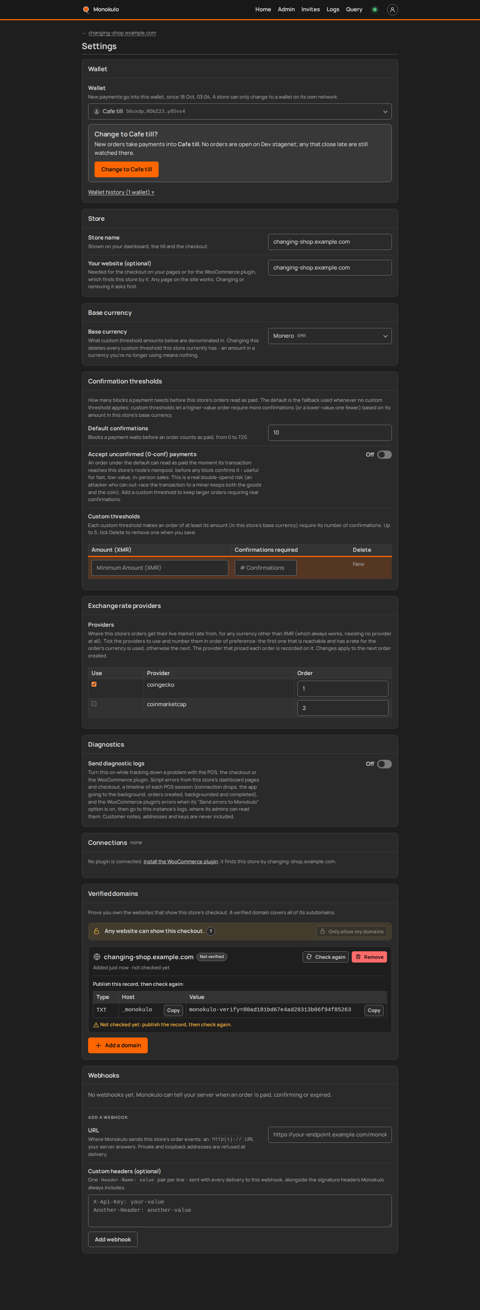The width and height of the screenshot is (480, 1310).
Task: Click Only allow my domains button
Action: (x=352, y=931)
